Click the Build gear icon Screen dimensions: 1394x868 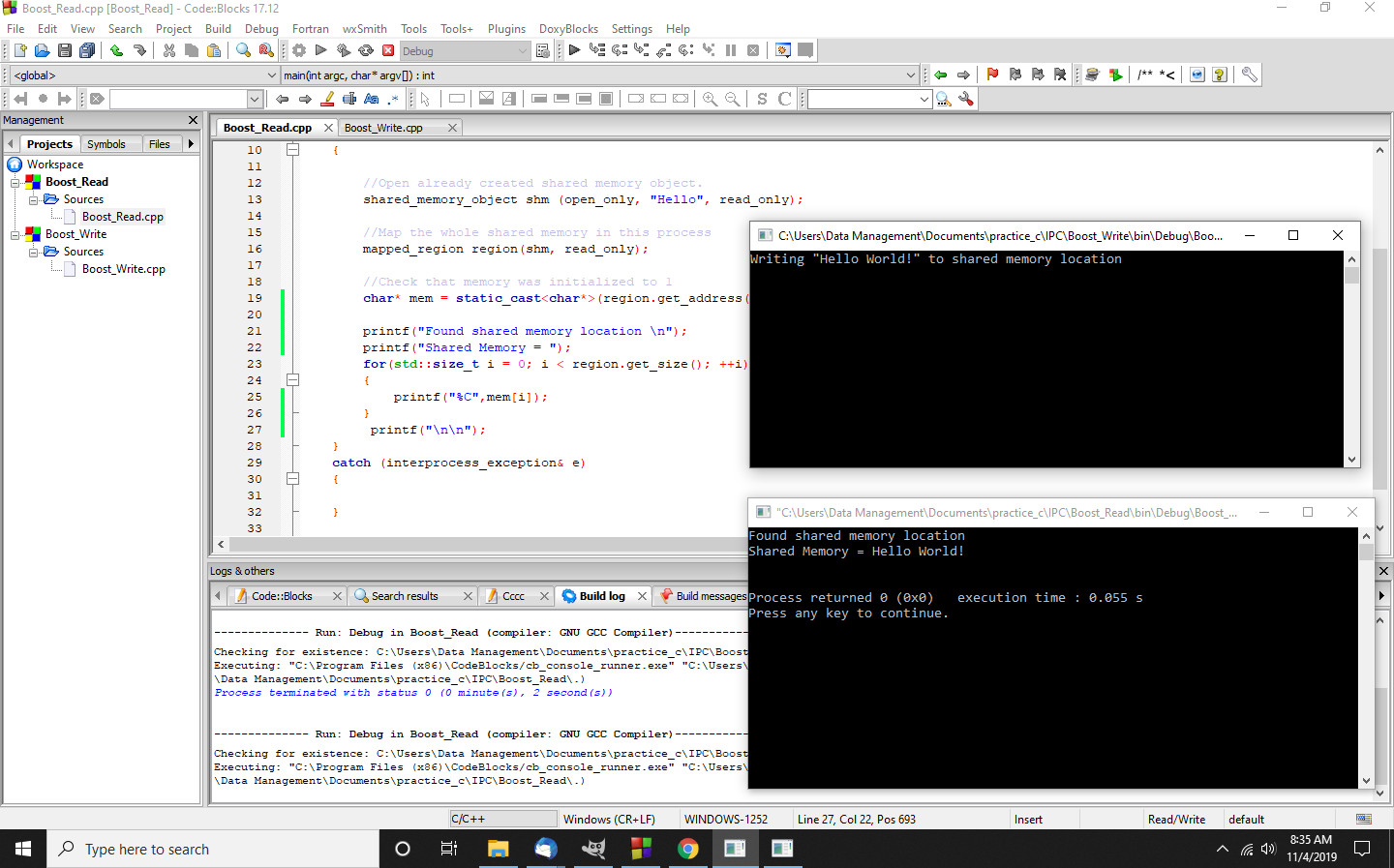coord(299,50)
